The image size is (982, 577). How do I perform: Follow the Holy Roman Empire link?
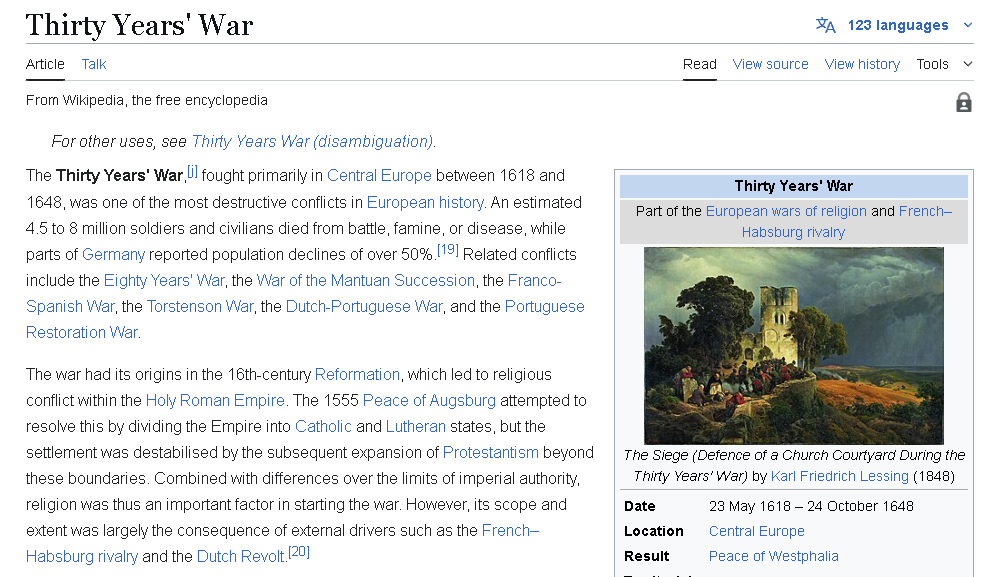215,400
